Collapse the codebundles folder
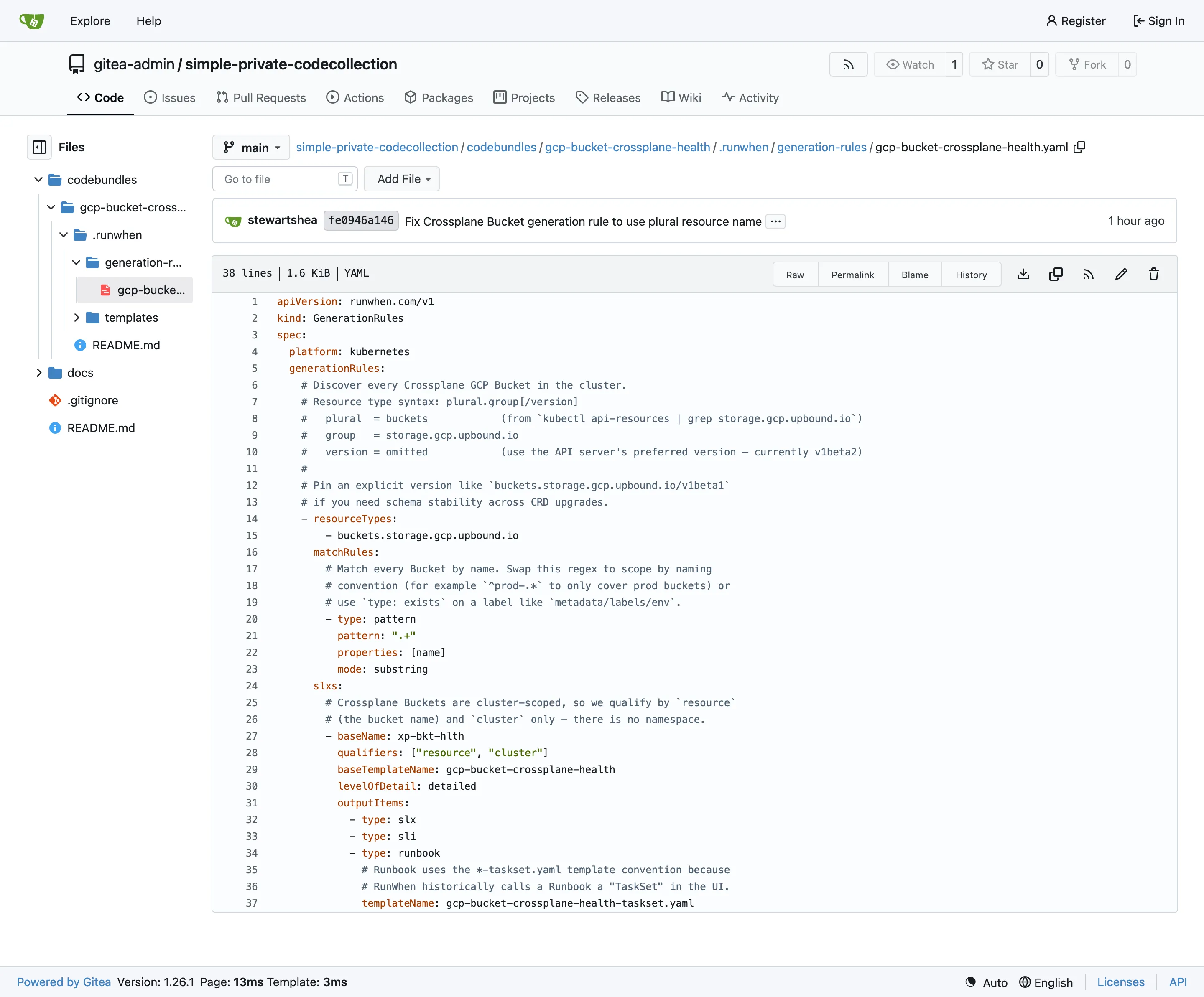 [x=38, y=180]
